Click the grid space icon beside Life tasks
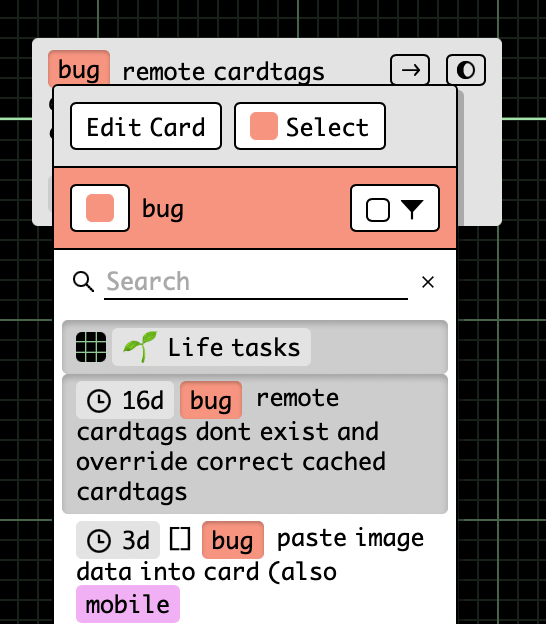The height and width of the screenshot is (624, 546). coord(91,347)
